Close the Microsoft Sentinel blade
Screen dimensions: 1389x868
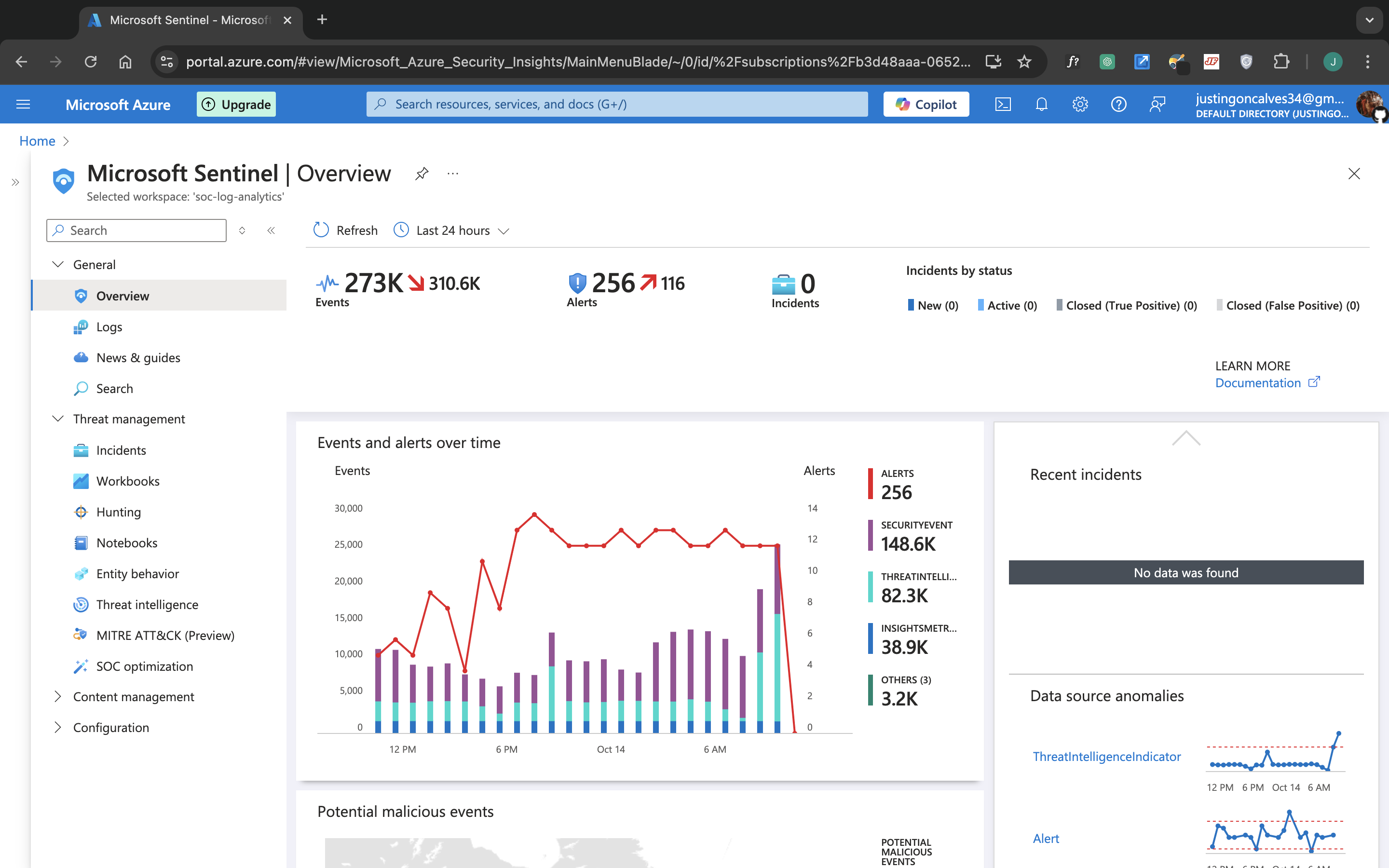click(1353, 174)
